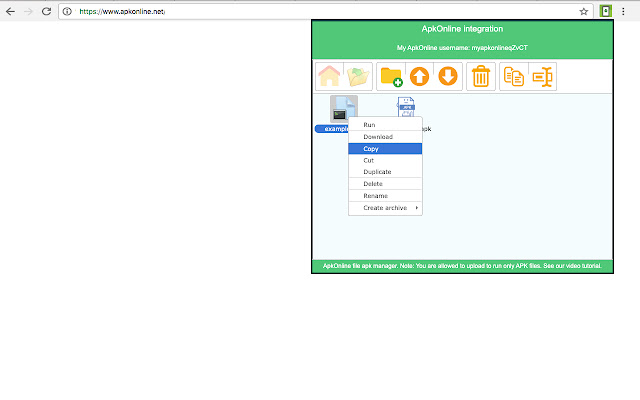The height and width of the screenshot is (400, 640).
Task: Click the trash can delete icon
Action: tap(481, 76)
